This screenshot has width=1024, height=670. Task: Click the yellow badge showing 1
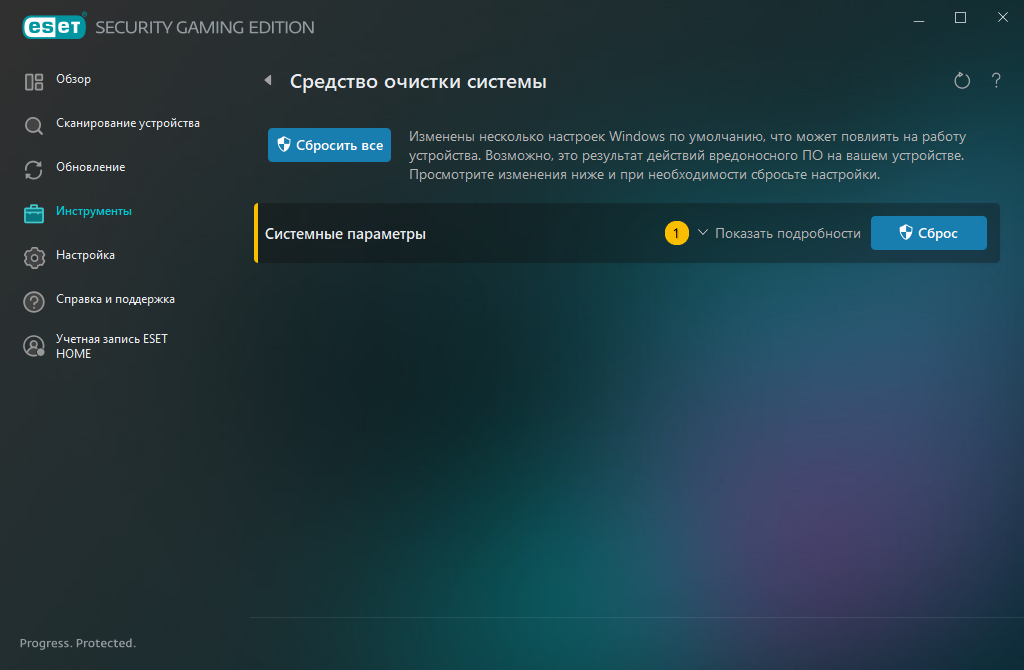point(677,233)
